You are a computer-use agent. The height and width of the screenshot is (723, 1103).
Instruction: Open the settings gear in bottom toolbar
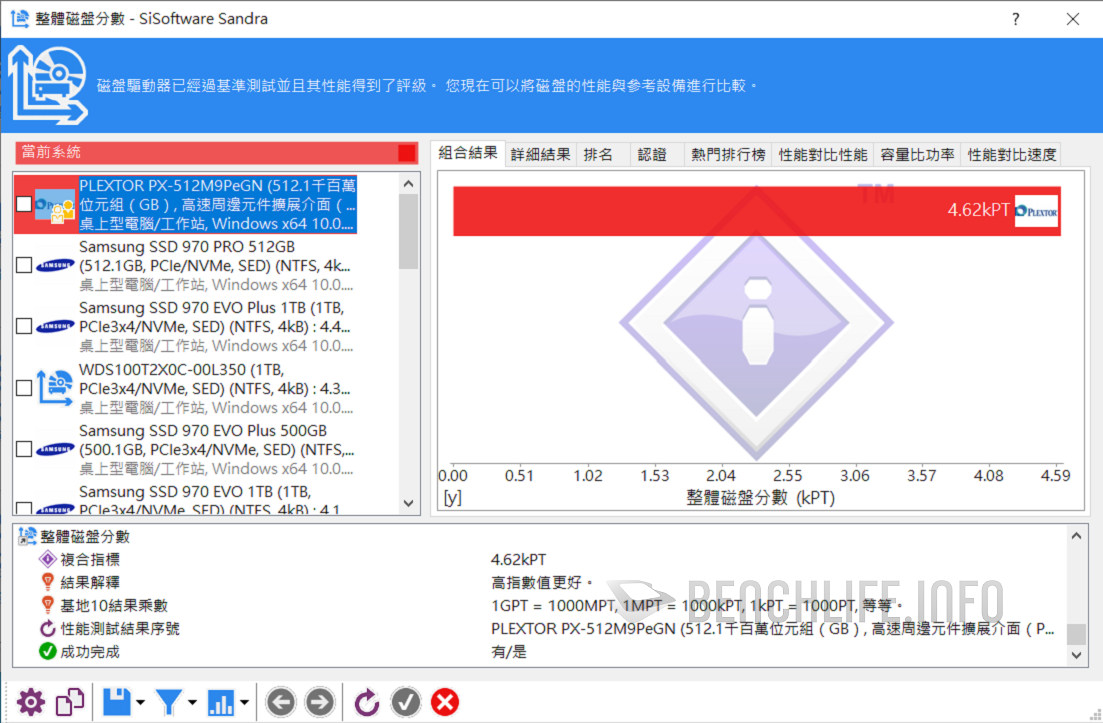coord(30,702)
